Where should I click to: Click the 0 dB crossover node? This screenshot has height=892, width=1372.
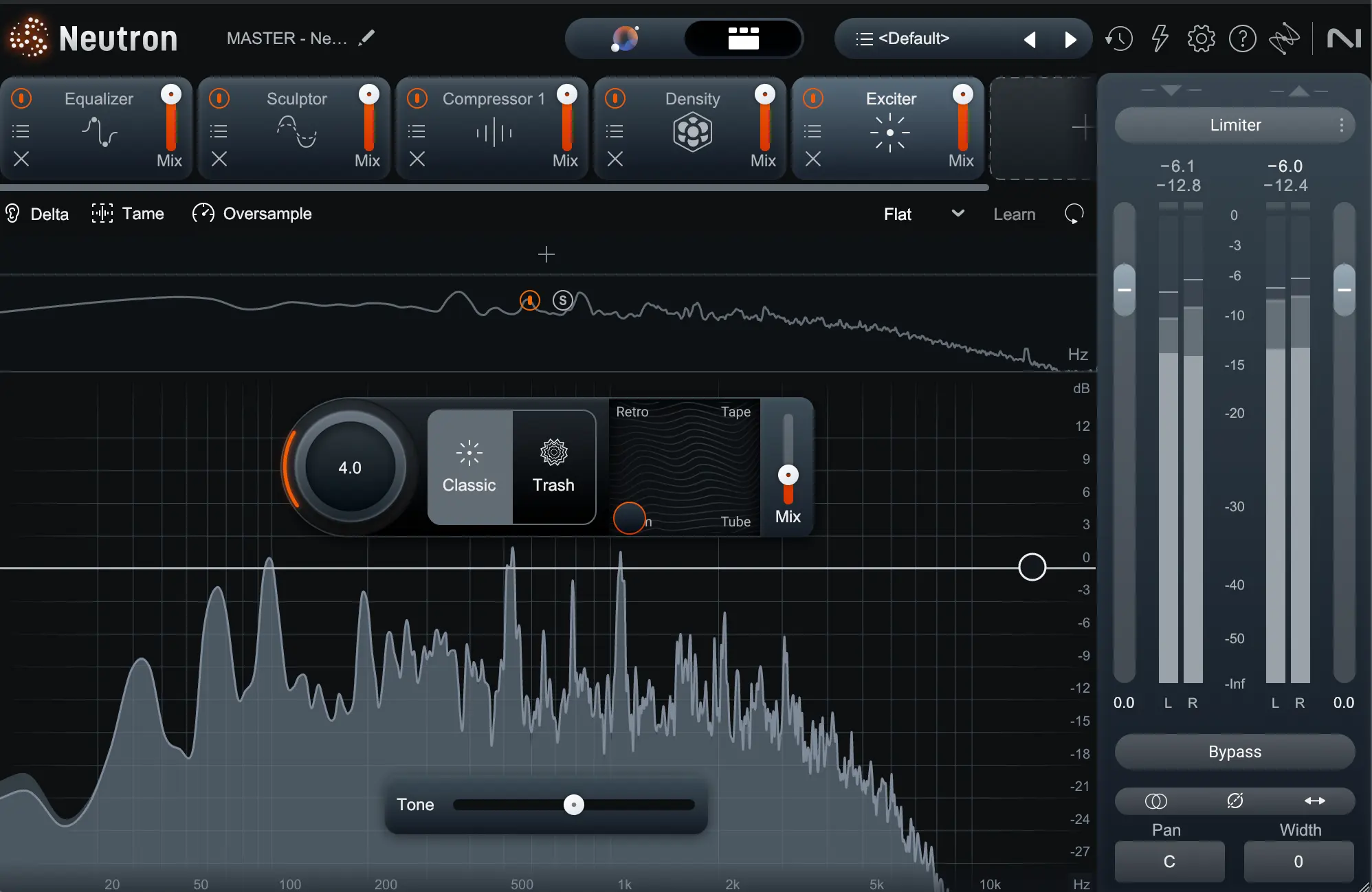click(1032, 567)
